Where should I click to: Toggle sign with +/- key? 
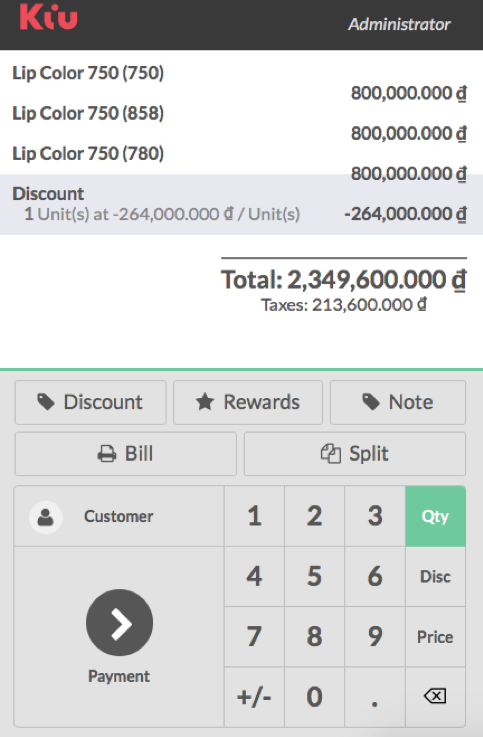pyautogui.click(x=254, y=697)
